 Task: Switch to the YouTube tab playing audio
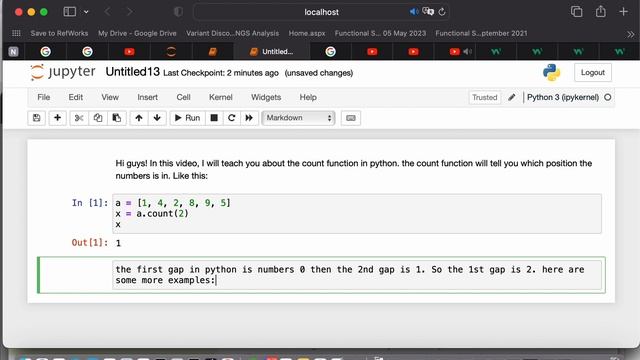[x=455, y=52]
